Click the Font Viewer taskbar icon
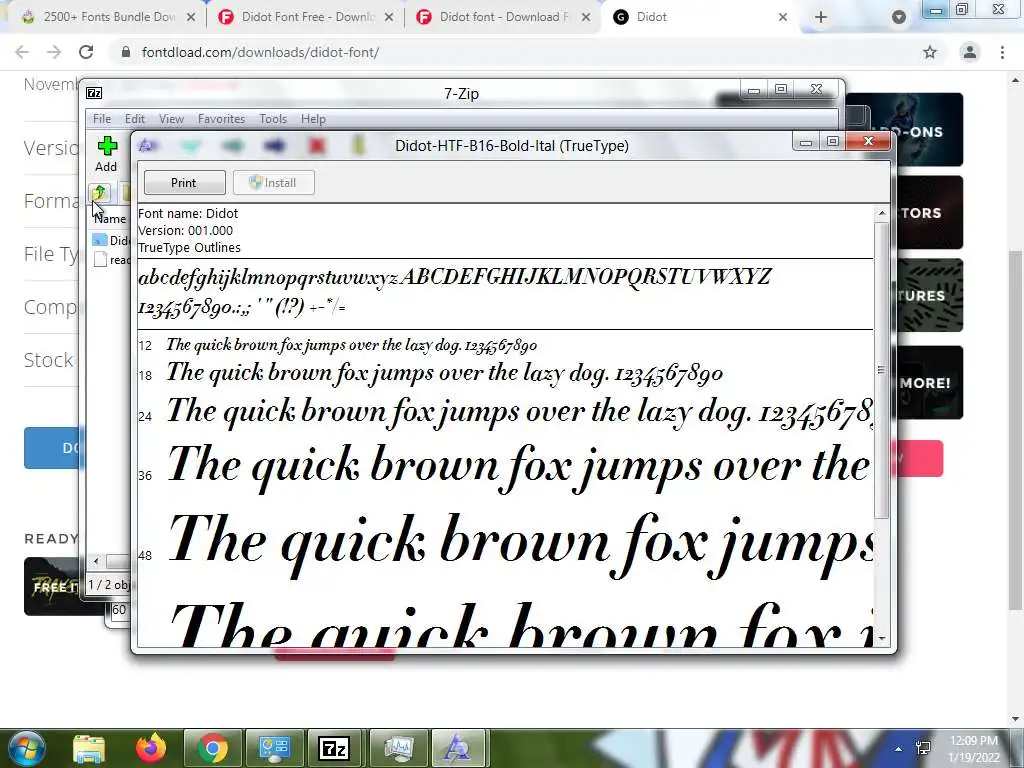This screenshot has height=768, width=1024. [x=458, y=748]
